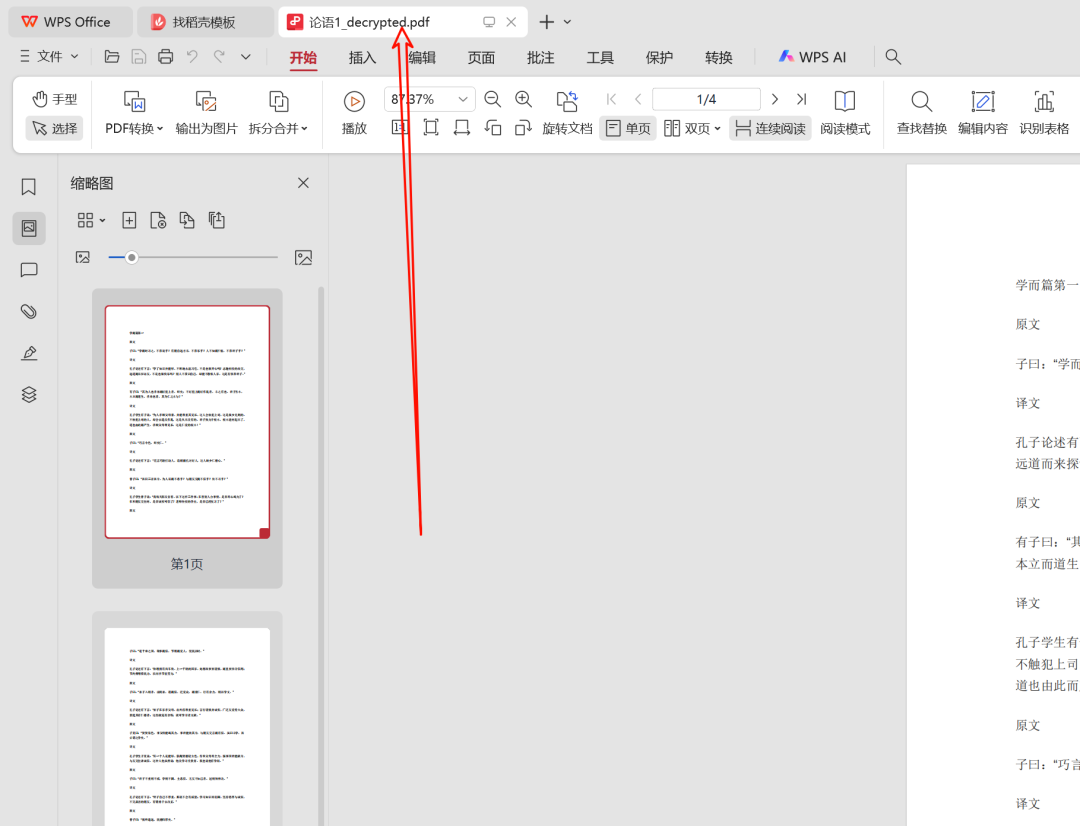
Task: Click the undo arrow icon
Action: (x=192, y=57)
